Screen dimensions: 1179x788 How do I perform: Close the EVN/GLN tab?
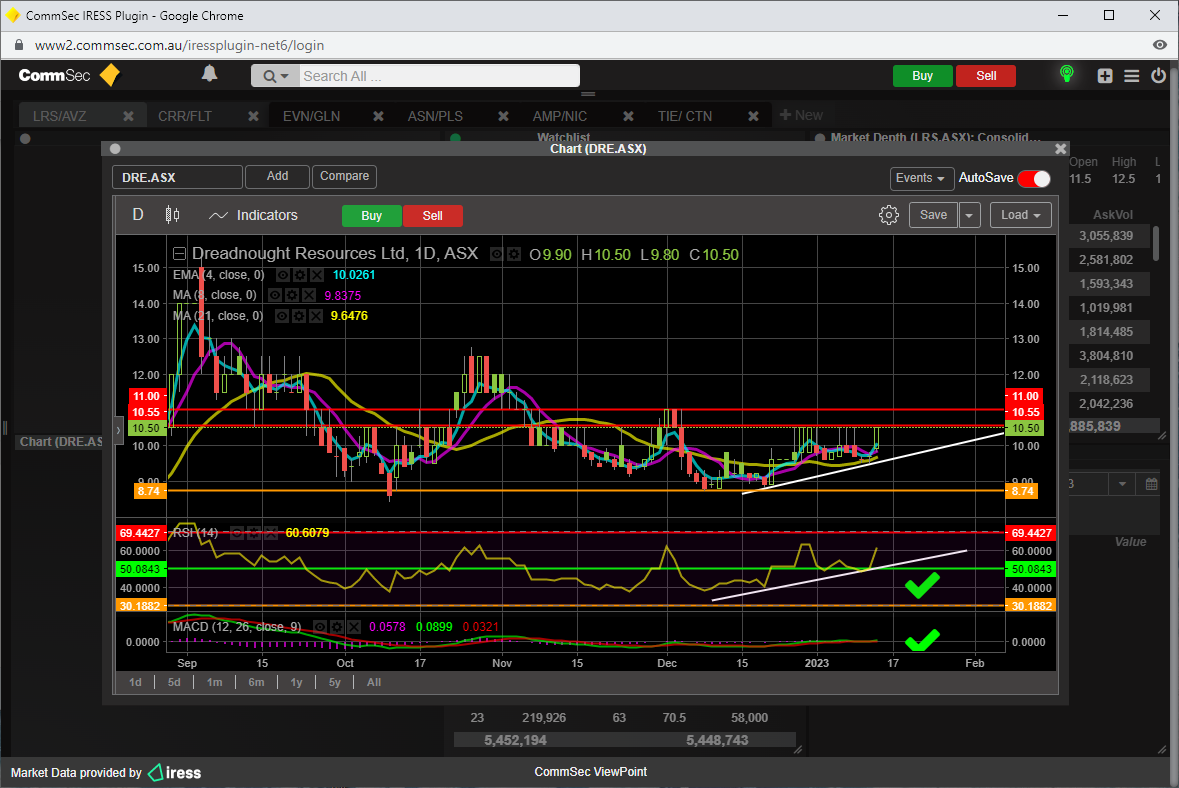378,116
